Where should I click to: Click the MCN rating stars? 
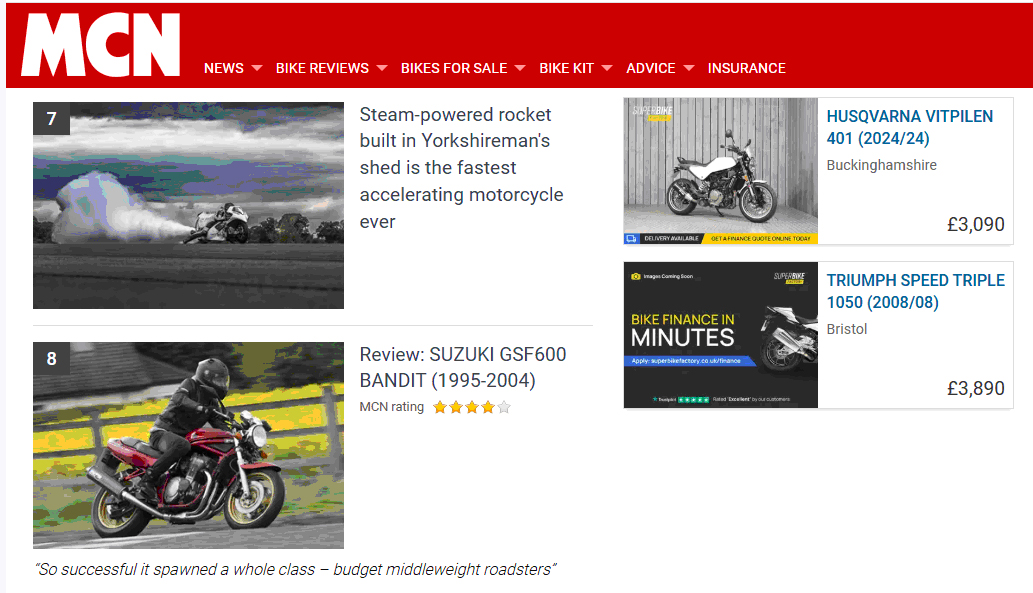(472, 407)
